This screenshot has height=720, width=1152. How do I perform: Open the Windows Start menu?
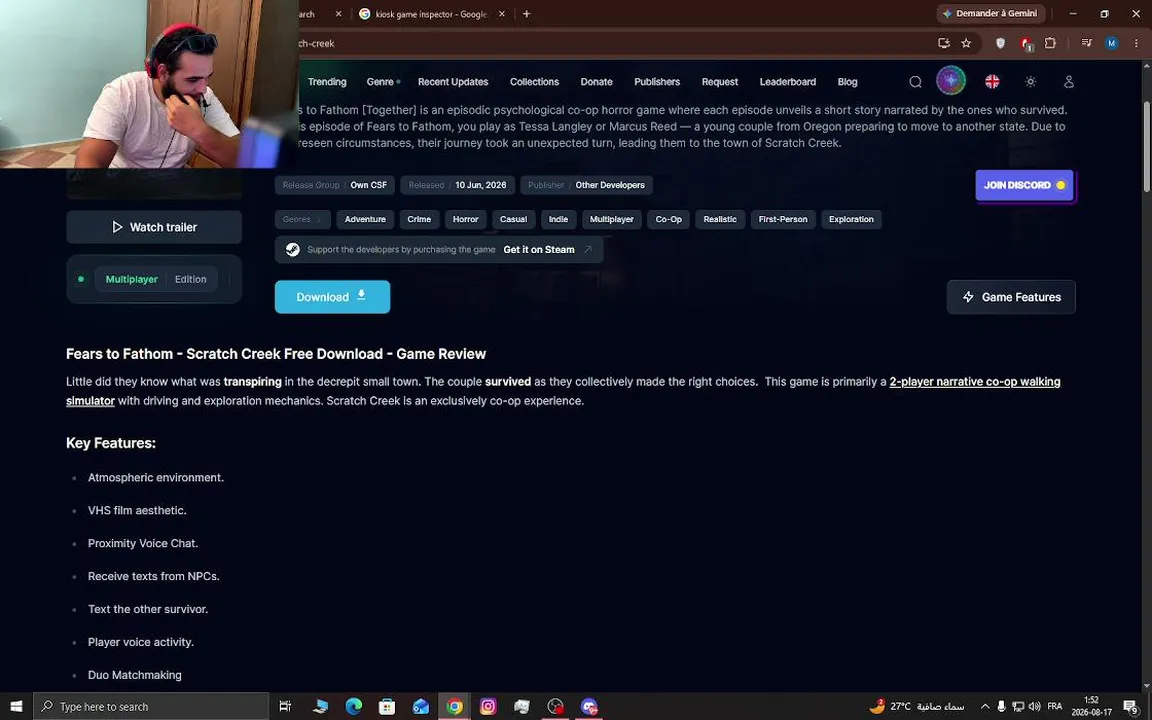[16, 707]
